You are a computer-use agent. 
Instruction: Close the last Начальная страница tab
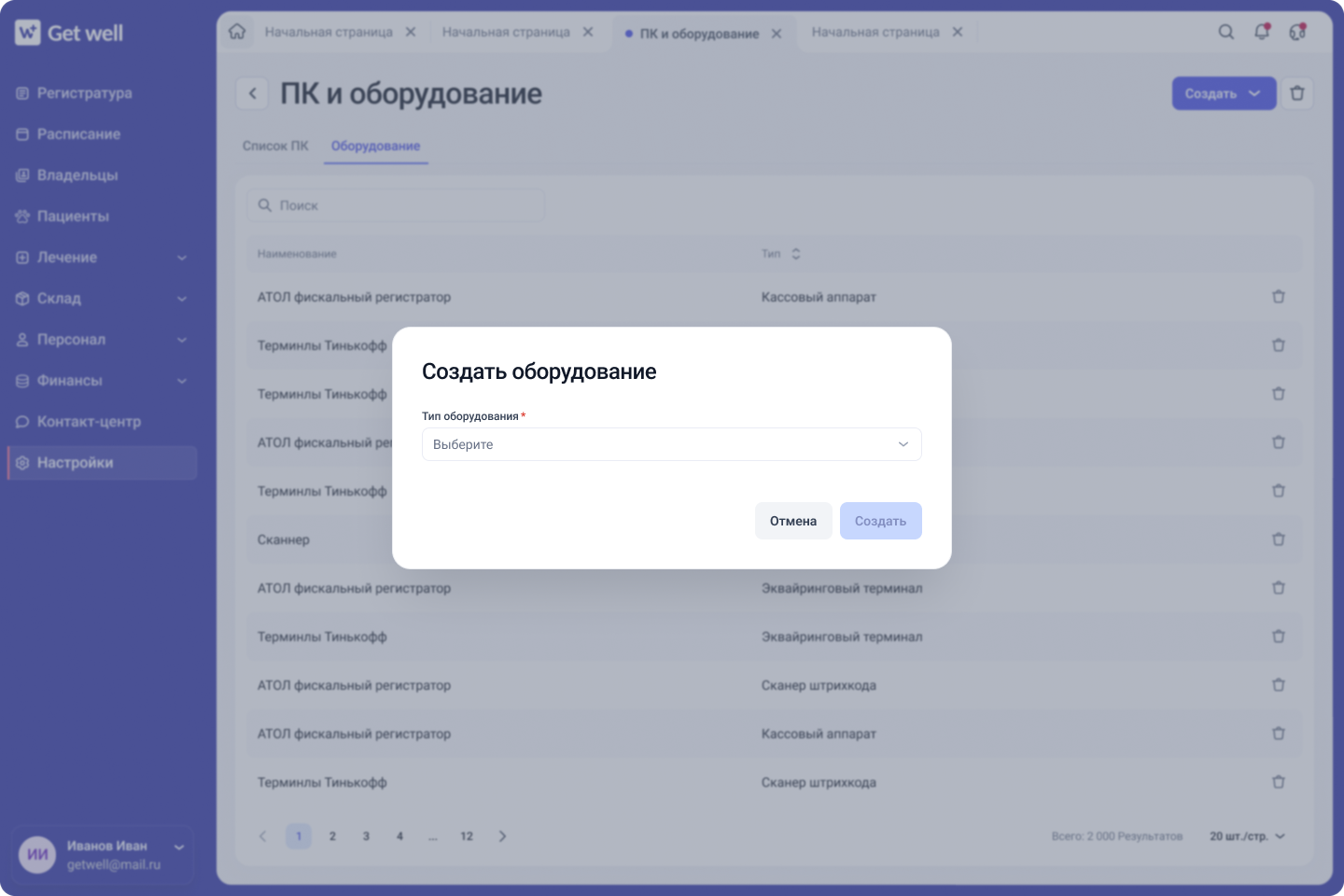click(x=958, y=32)
